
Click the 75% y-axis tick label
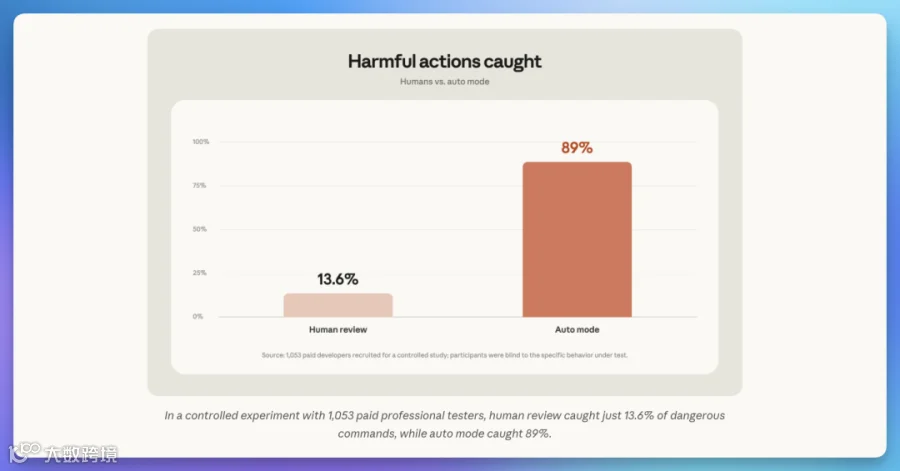199,185
